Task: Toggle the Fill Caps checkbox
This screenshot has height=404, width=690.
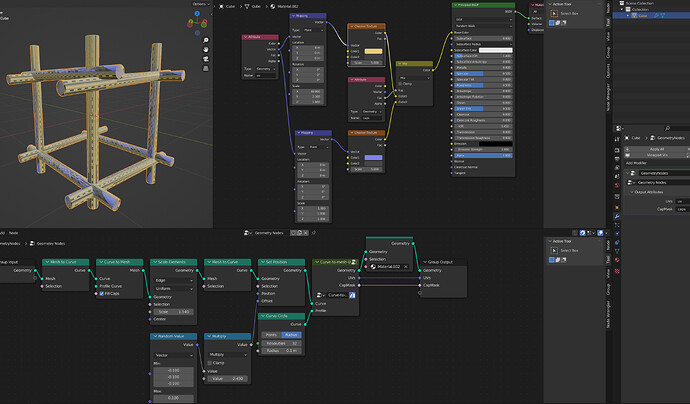Action: click(x=102, y=294)
